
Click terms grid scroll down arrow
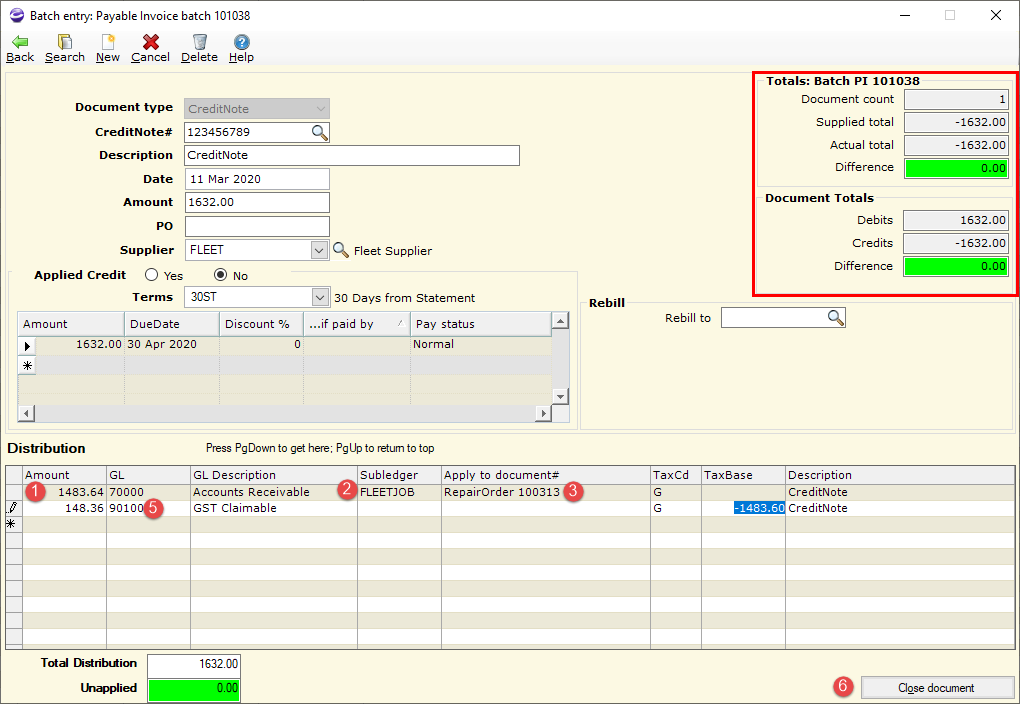pyautogui.click(x=560, y=396)
